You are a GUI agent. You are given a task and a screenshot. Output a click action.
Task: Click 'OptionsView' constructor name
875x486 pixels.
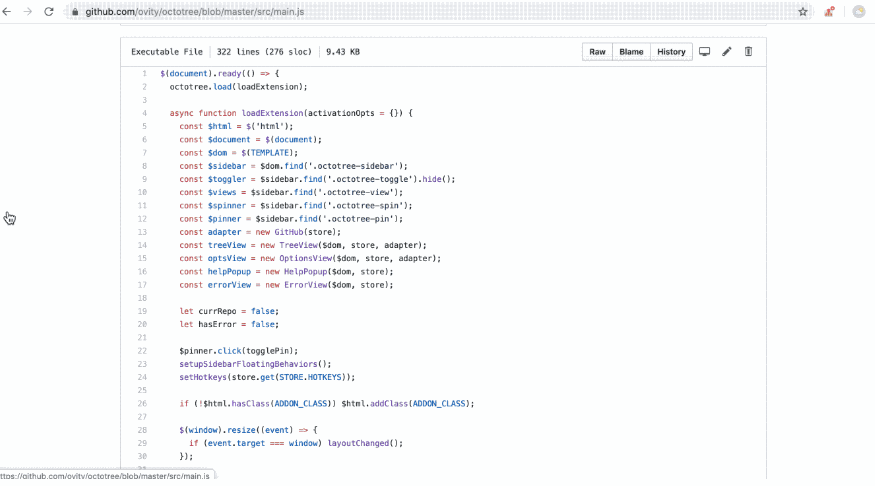point(305,258)
